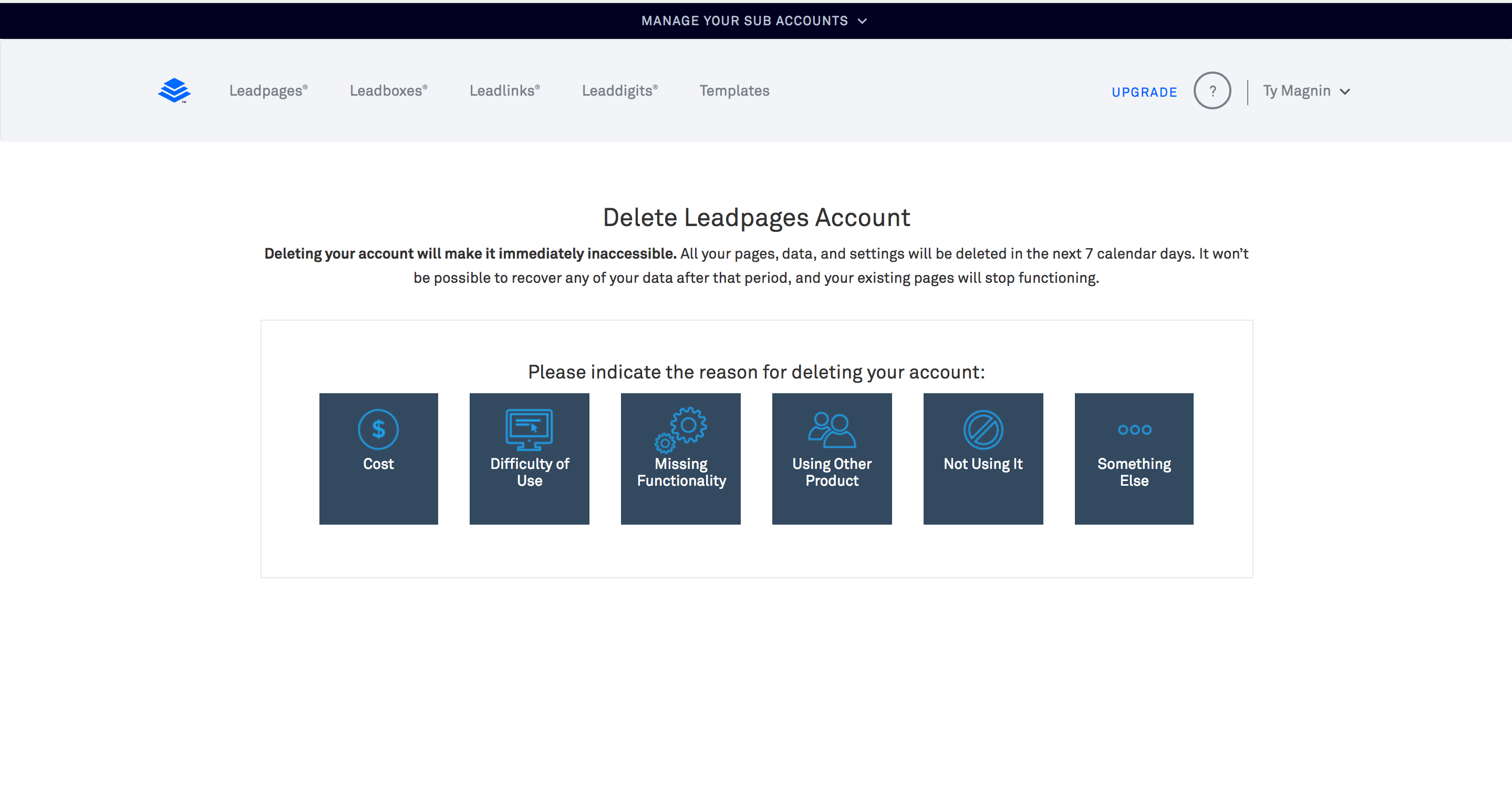Open the help question mark icon
This screenshot has width=1512, height=798.
pyautogui.click(x=1212, y=90)
